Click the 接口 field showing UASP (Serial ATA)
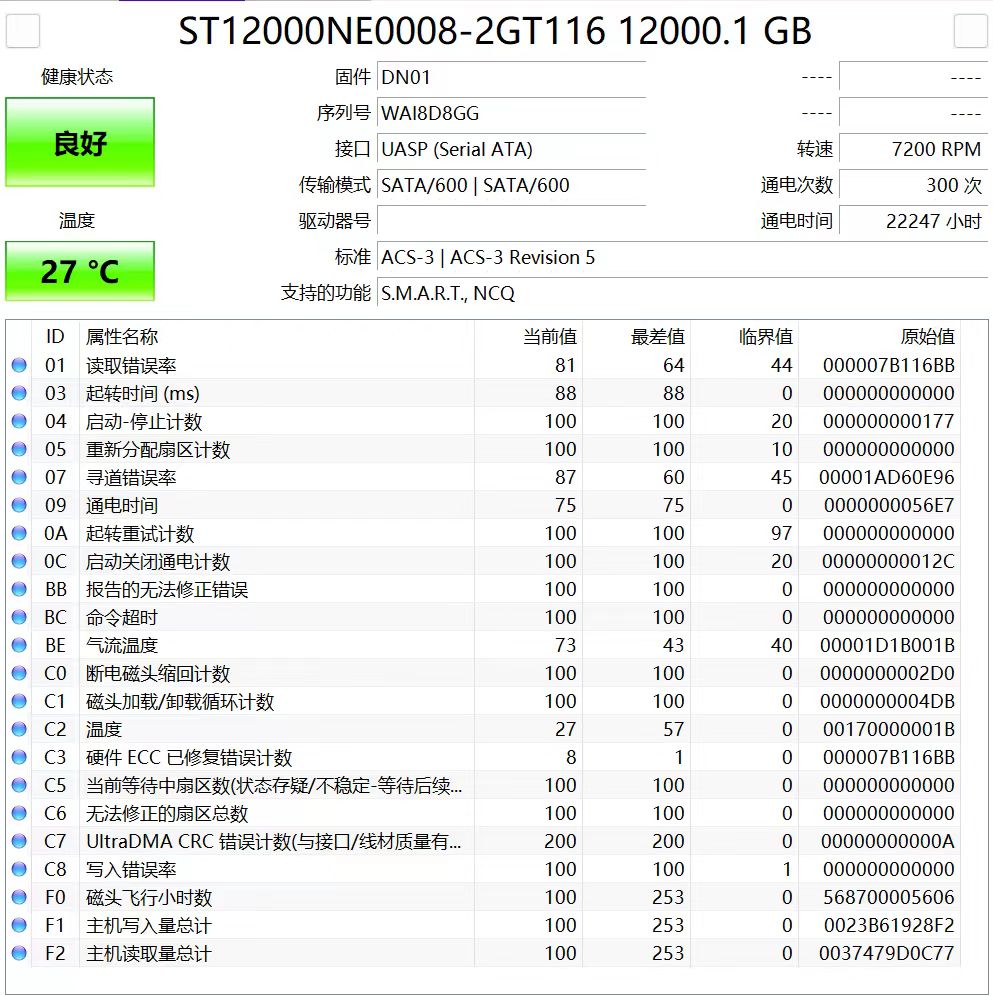Screen dimensions: 993x996 (x=511, y=149)
